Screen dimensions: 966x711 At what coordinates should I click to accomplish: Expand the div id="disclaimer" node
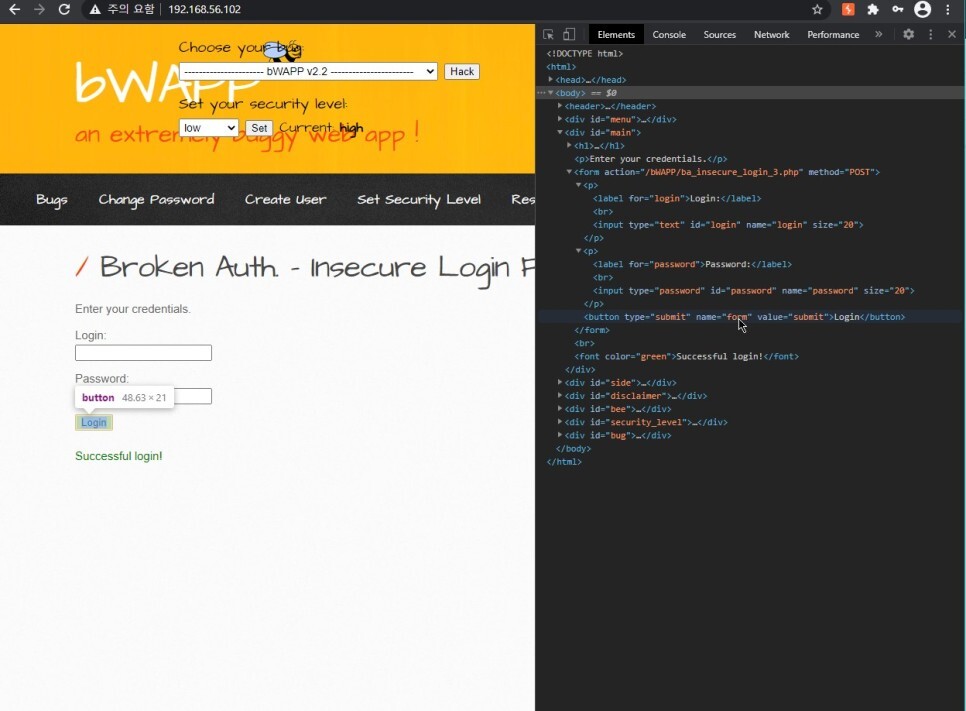click(x=560, y=396)
